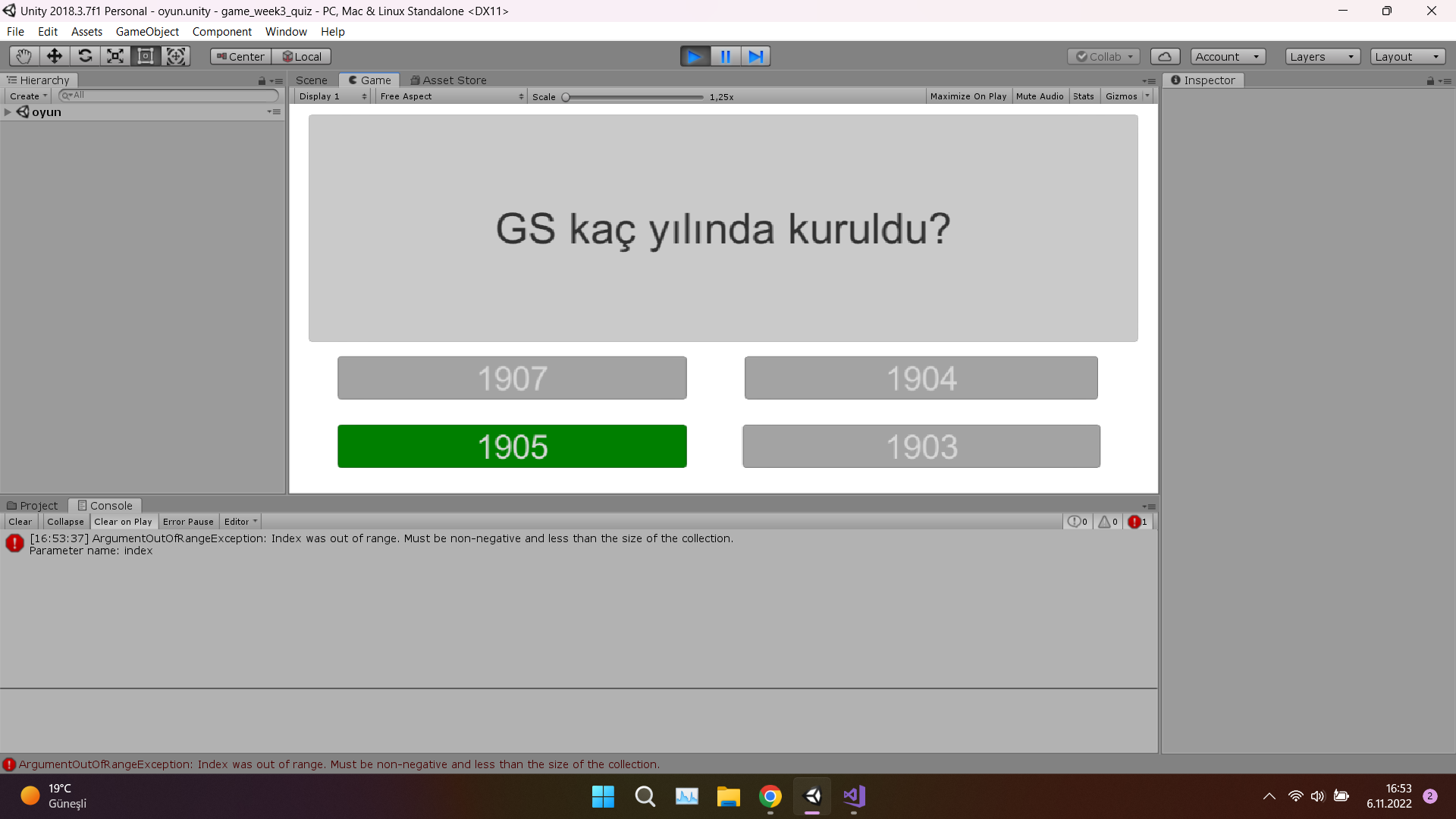Expand the oyun scene in Hierarchy
This screenshot has height=819, width=1456.
tap(7, 111)
